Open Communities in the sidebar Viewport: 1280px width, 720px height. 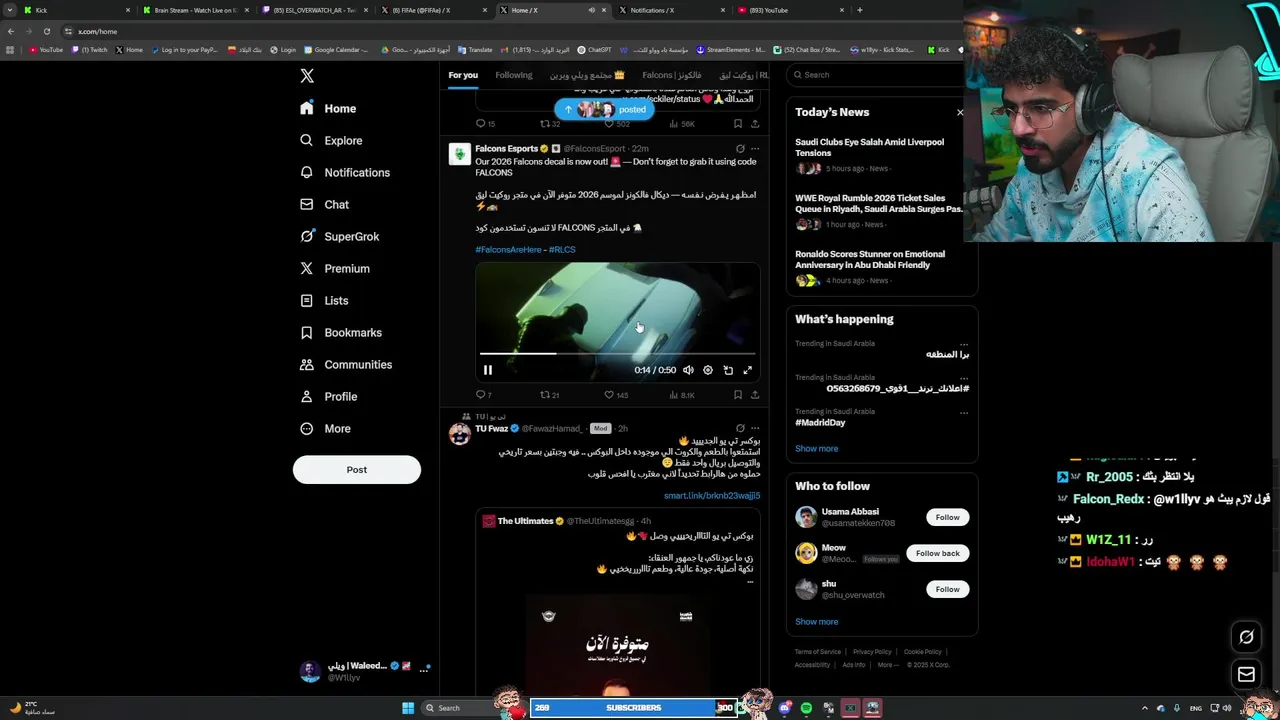(346, 365)
